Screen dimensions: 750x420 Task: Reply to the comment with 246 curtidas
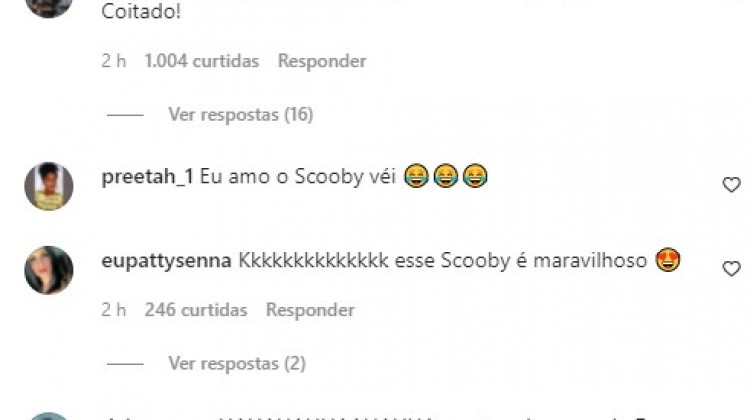click(x=310, y=310)
